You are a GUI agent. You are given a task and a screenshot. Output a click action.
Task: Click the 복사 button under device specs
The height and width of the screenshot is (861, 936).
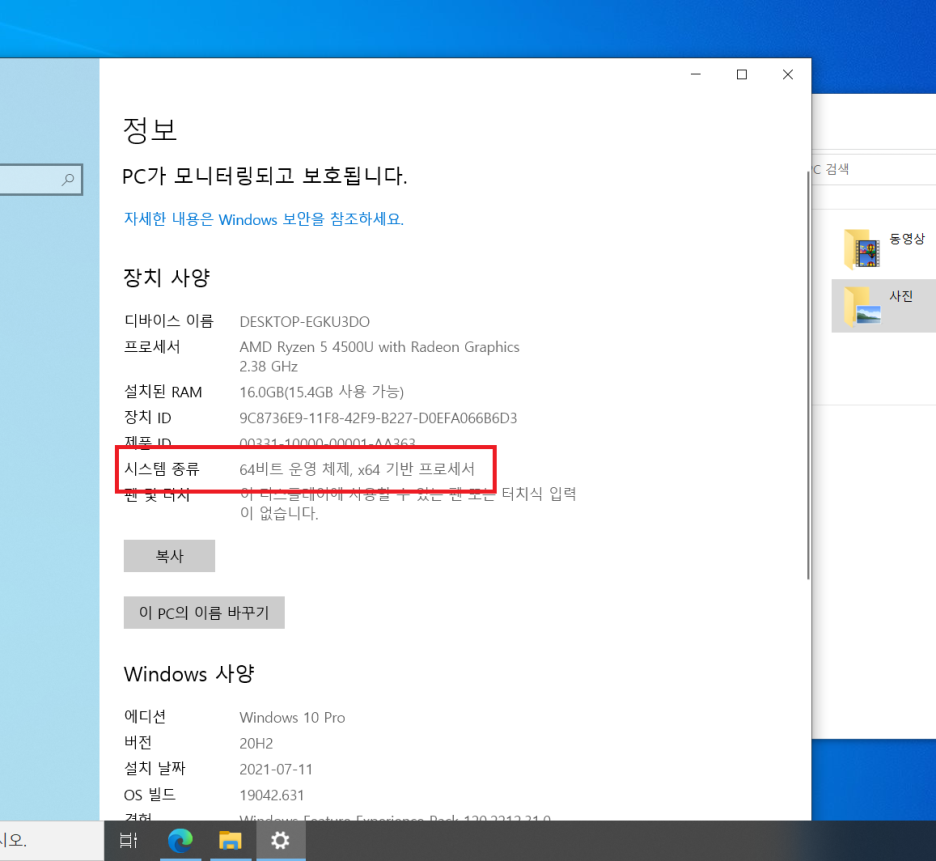170,556
